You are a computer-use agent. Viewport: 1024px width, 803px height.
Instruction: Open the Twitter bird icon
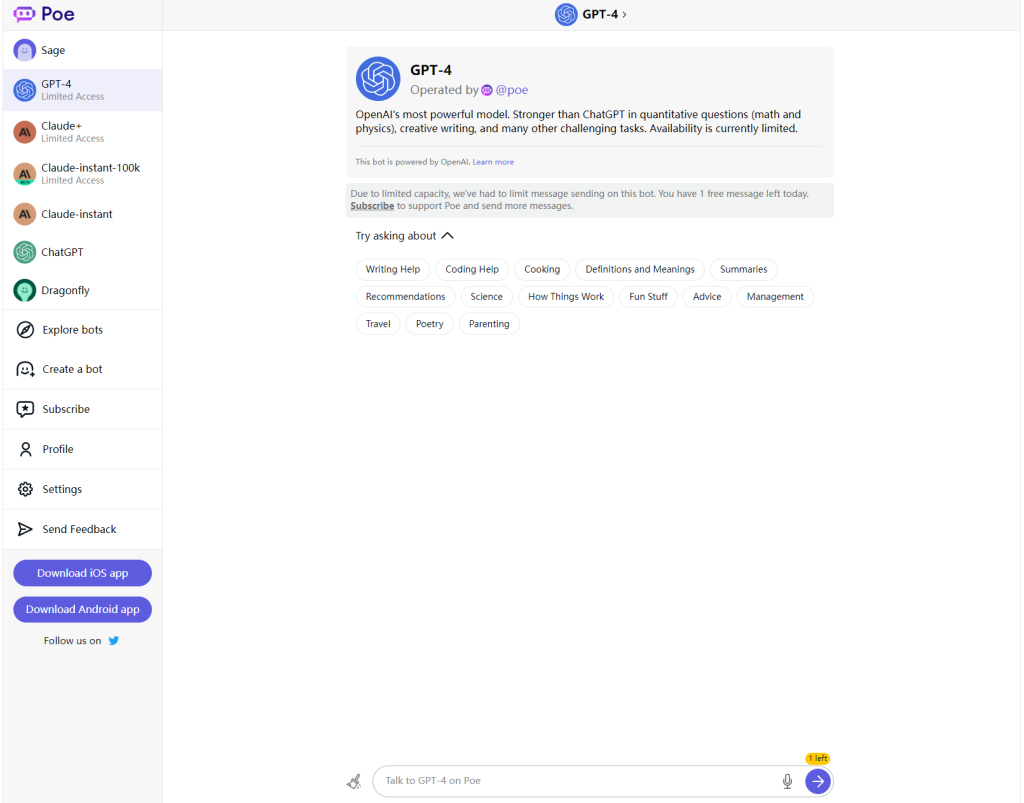[114, 640]
